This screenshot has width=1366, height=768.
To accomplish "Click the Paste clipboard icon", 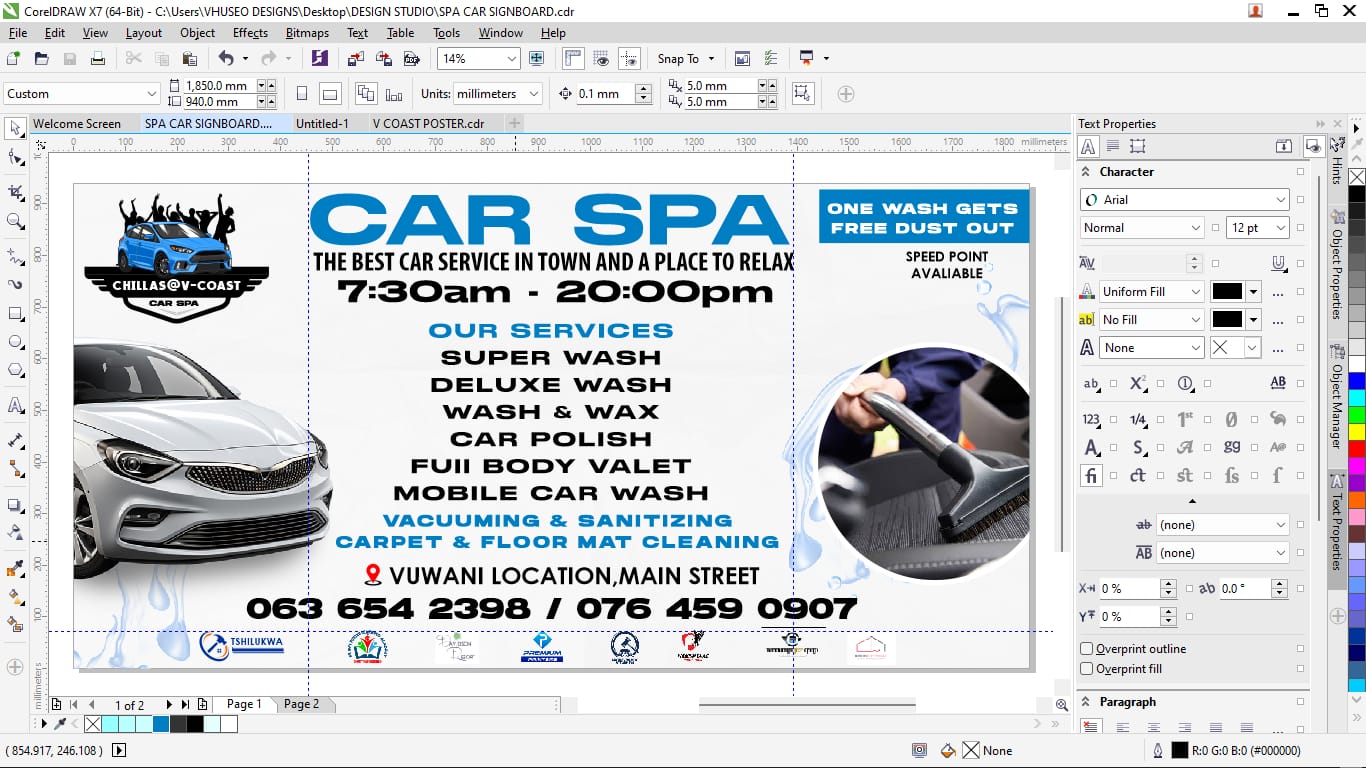I will coord(190,59).
